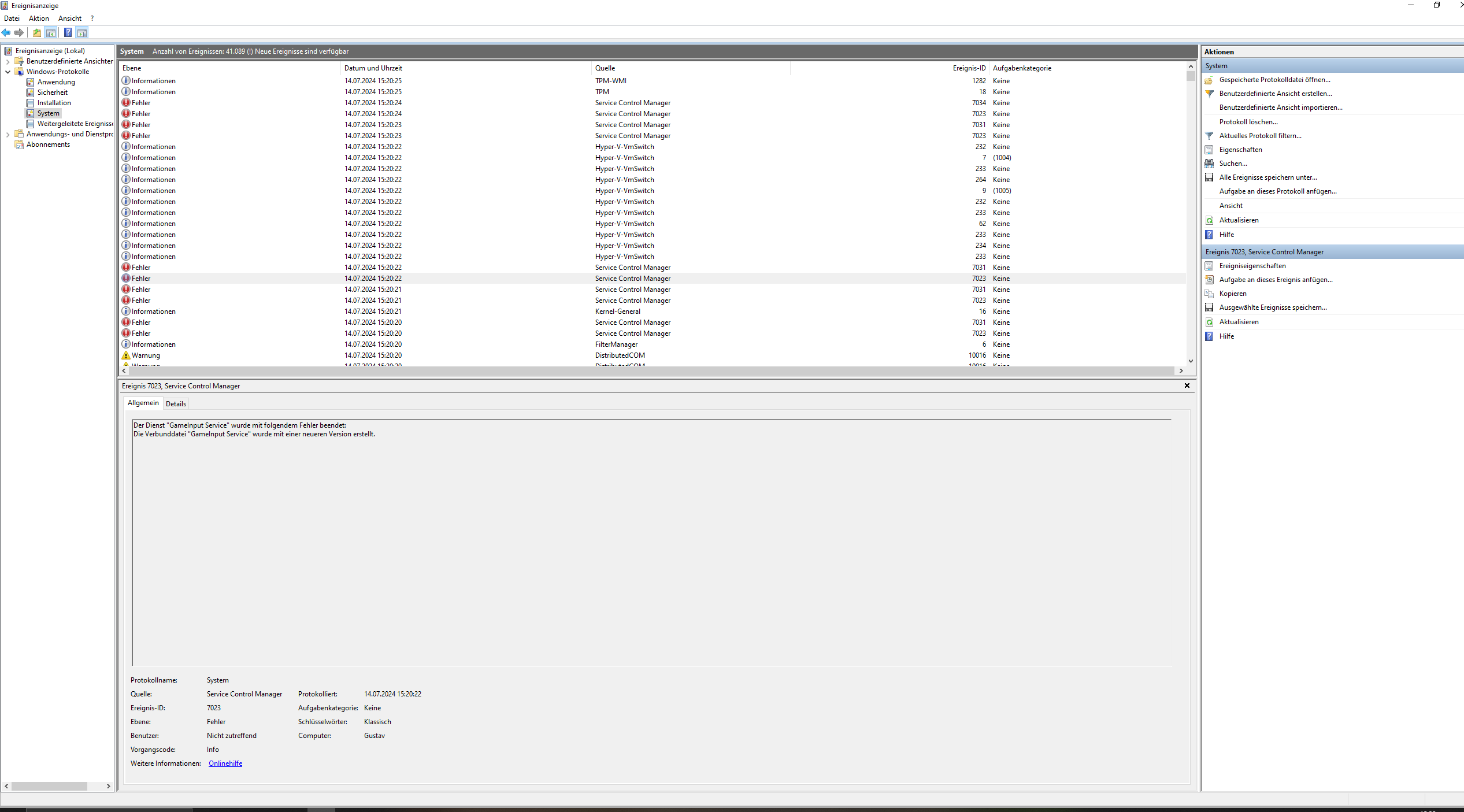
Task: Expand Anwendungs- und Dienstprotokolle node
Action: (8, 134)
